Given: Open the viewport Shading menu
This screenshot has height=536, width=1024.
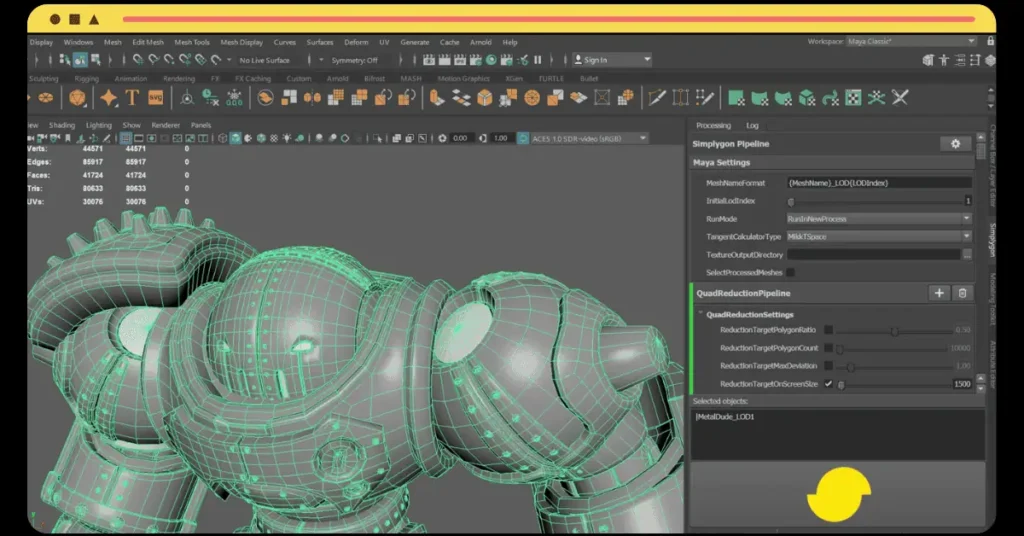Looking at the screenshot, I should (62, 125).
